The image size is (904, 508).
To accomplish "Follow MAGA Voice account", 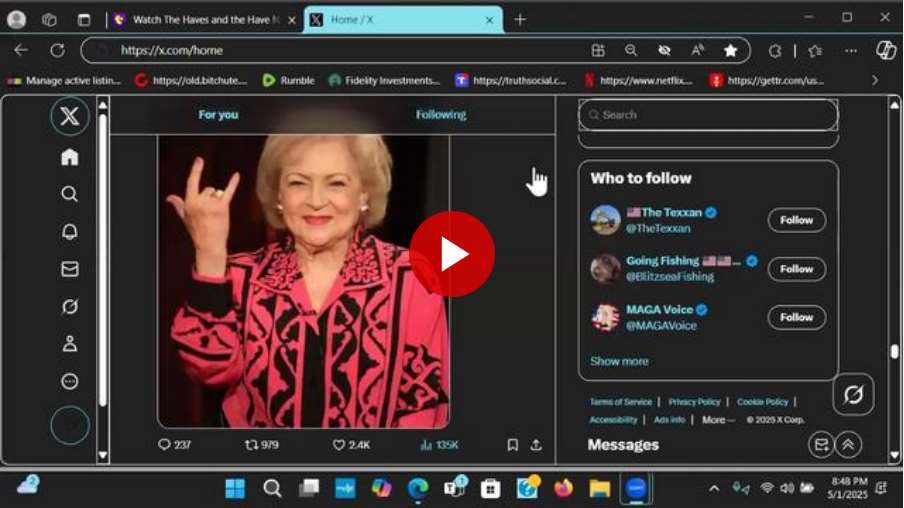I will tap(796, 317).
